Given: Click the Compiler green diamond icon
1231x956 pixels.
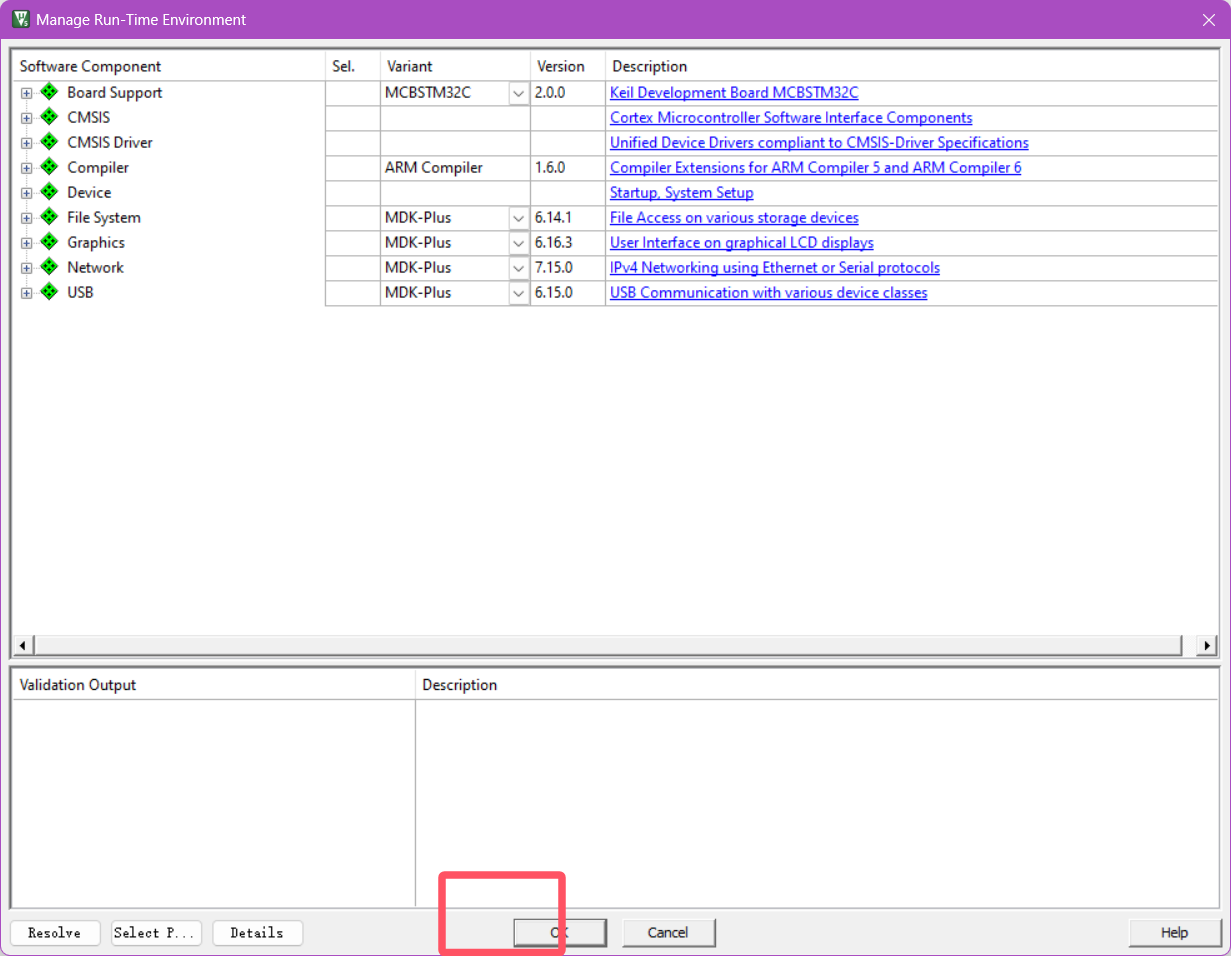Looking at the screenshot, I should coord(49,167).
